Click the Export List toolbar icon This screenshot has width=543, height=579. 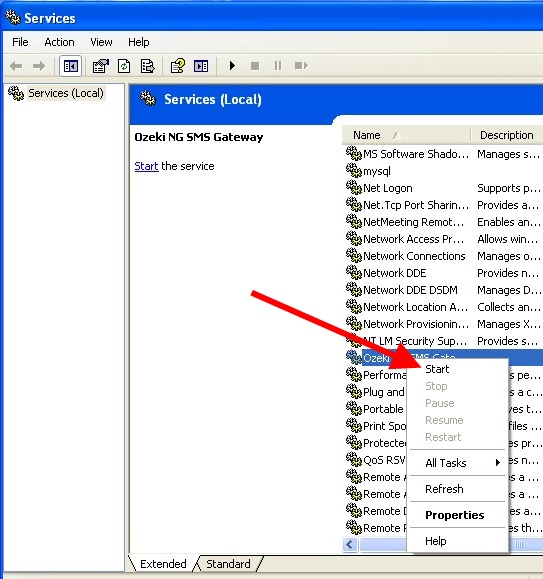147,66
